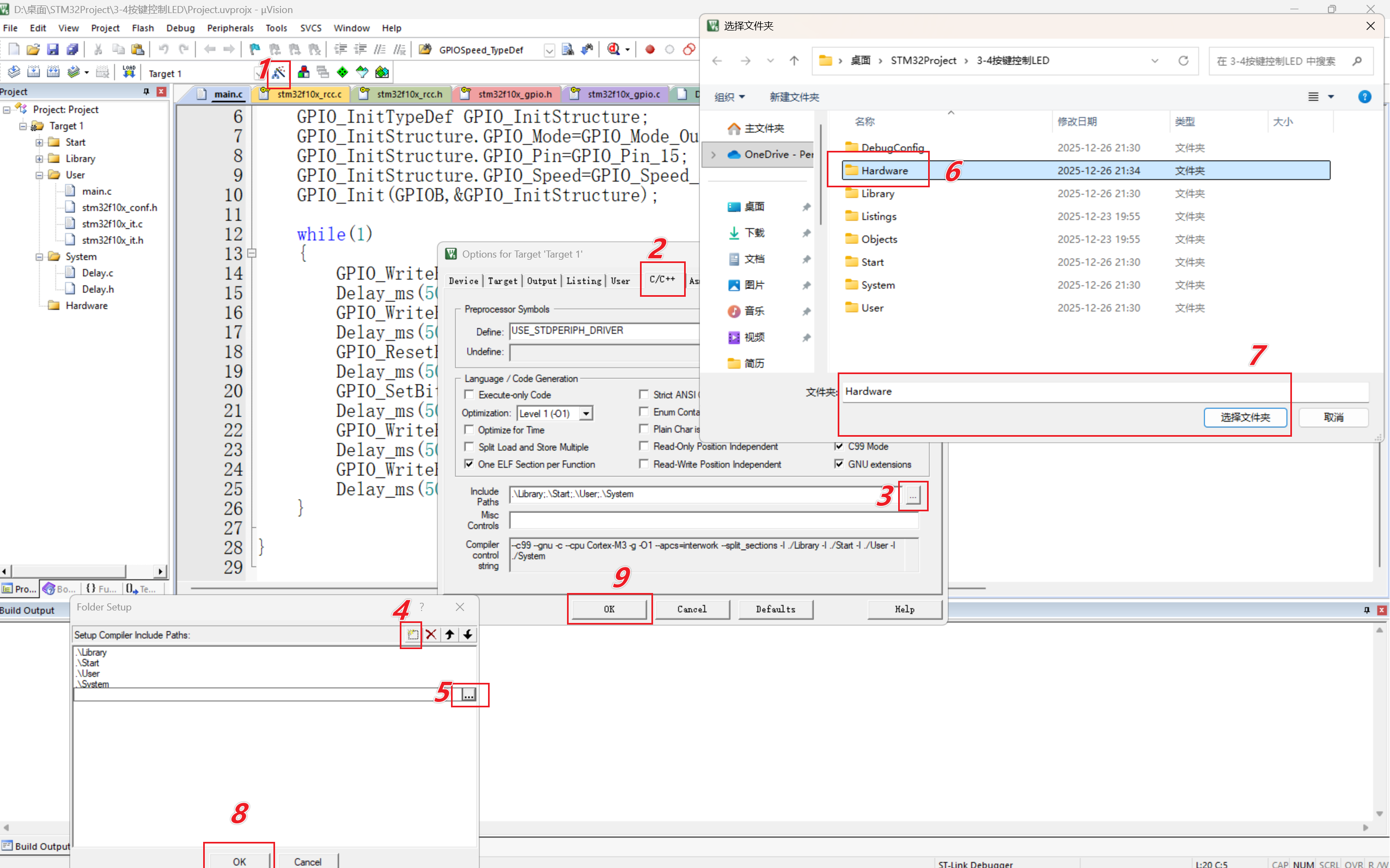This screenshot has width=1390, height=868.
Task: Switch to the C/C++ options tab
Action: 662,279
